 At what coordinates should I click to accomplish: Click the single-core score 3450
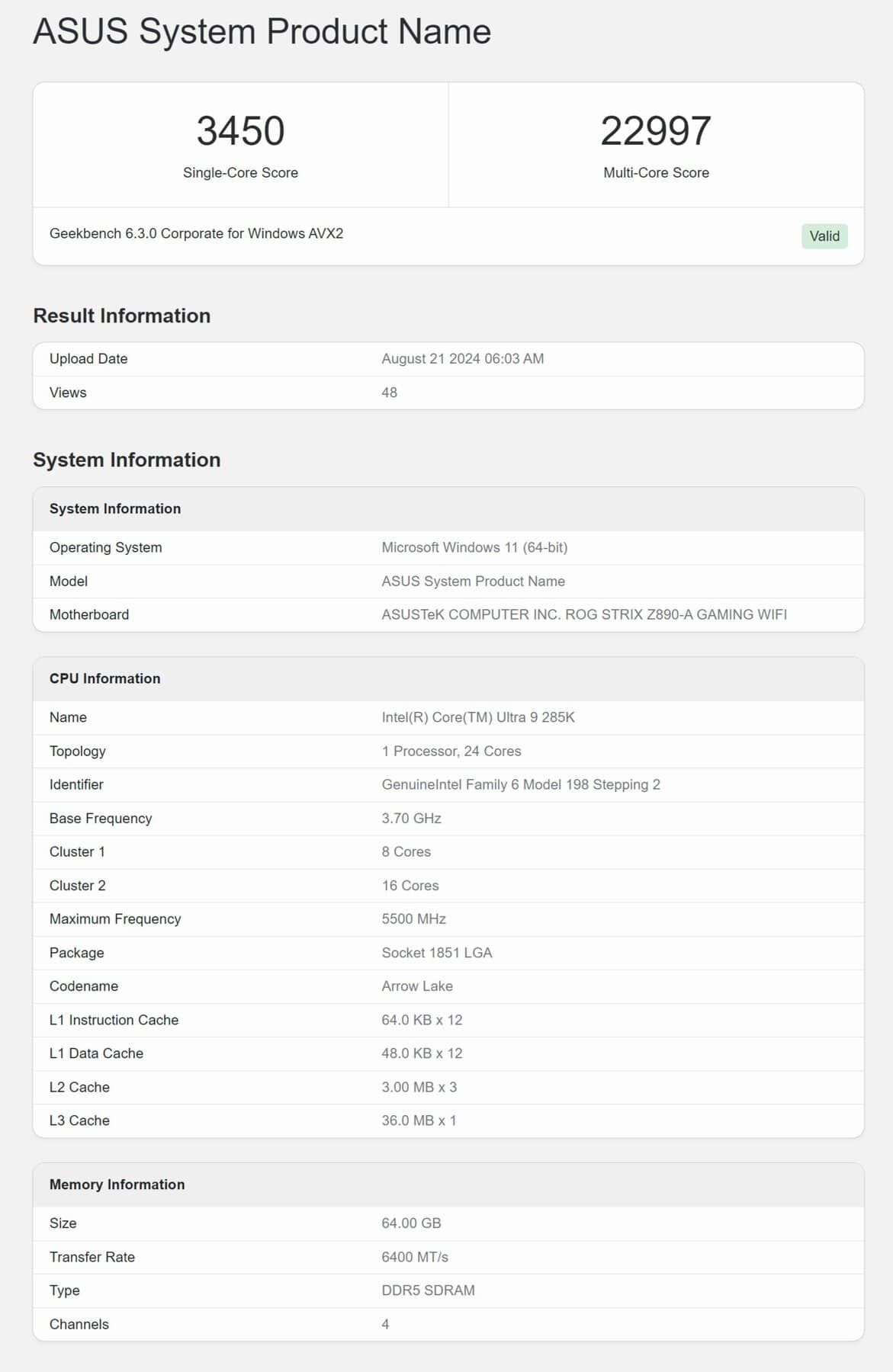point(240,131)
